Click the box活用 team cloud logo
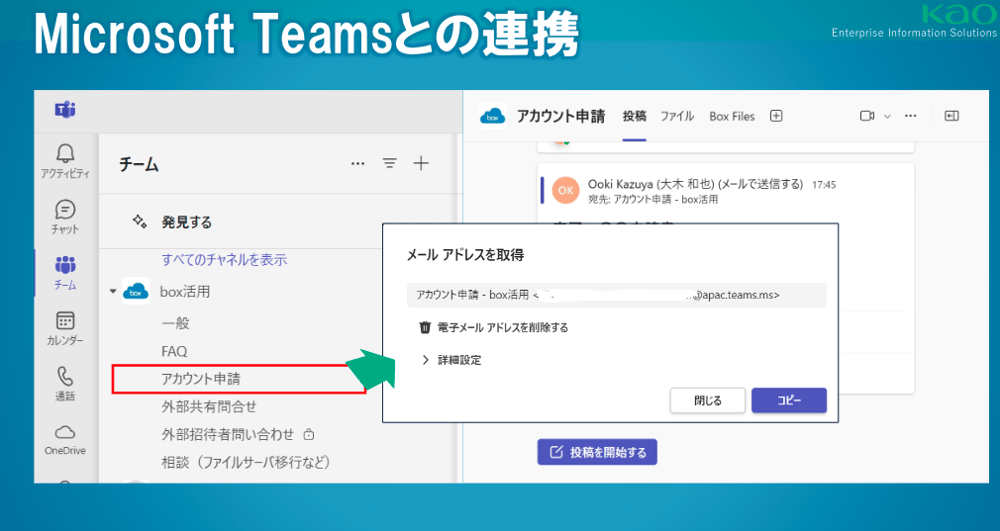The width and height of the screenshot is (1000, 531). click(136, 291)
